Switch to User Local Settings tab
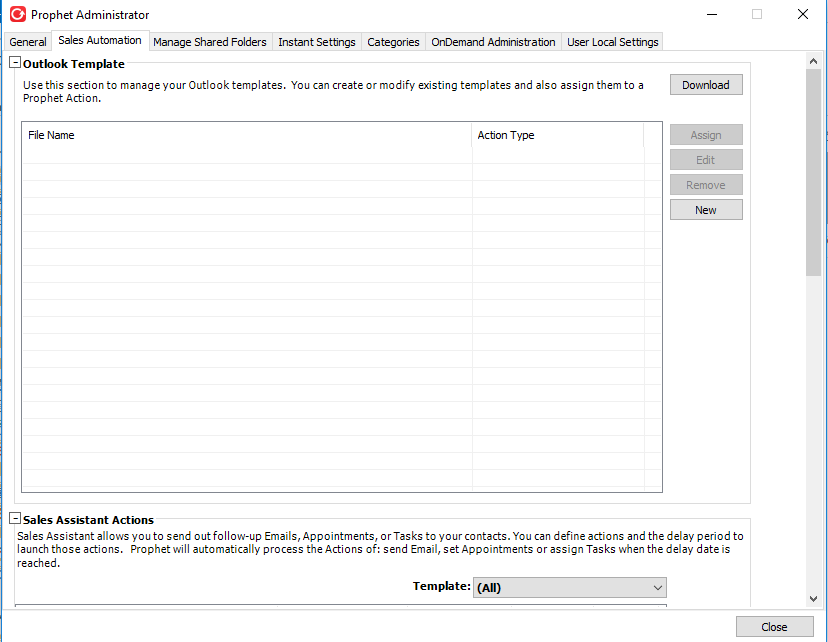The height and width of the screenshot is (642, 828). (613, 42)
